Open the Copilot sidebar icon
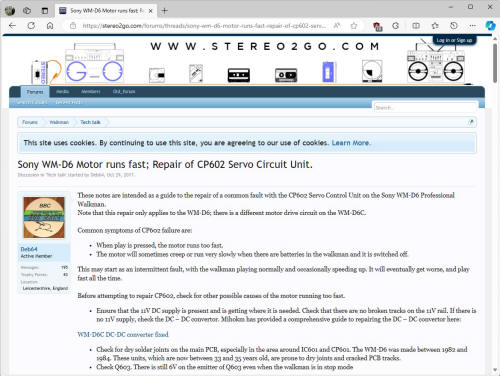Image resolution: width=500 pixels, height=376 pixels. pos(490,26)
